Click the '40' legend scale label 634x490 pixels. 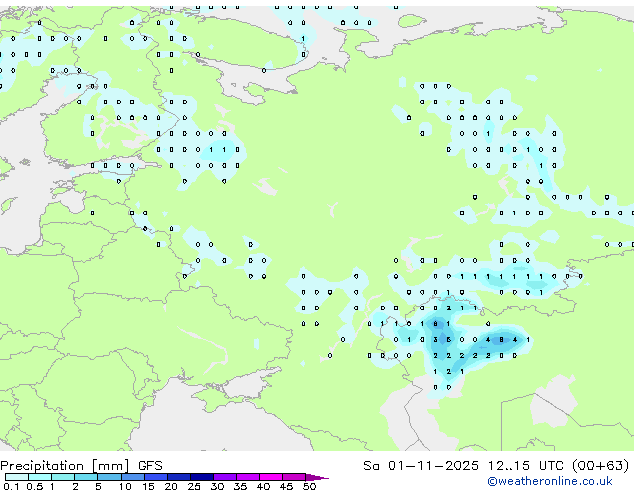[263, 486]
